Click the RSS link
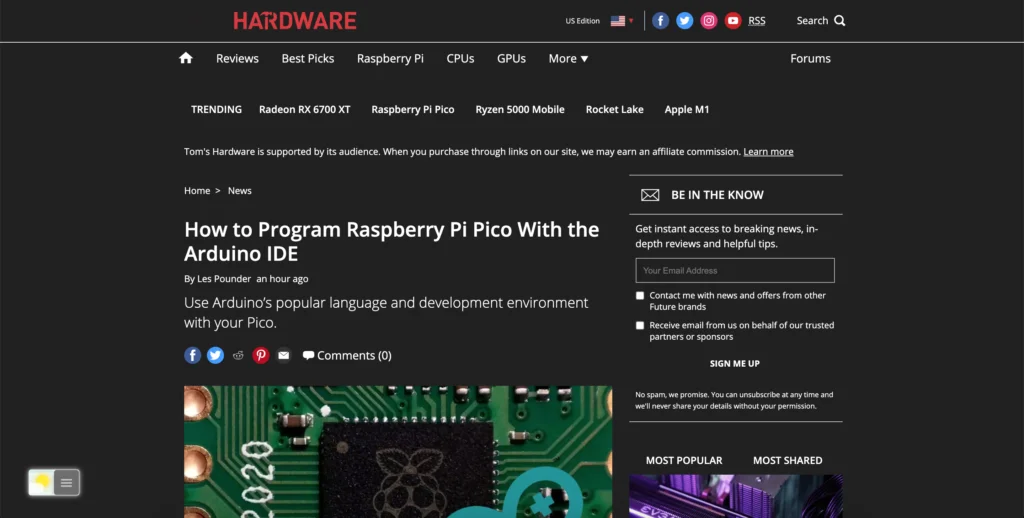 757,21
